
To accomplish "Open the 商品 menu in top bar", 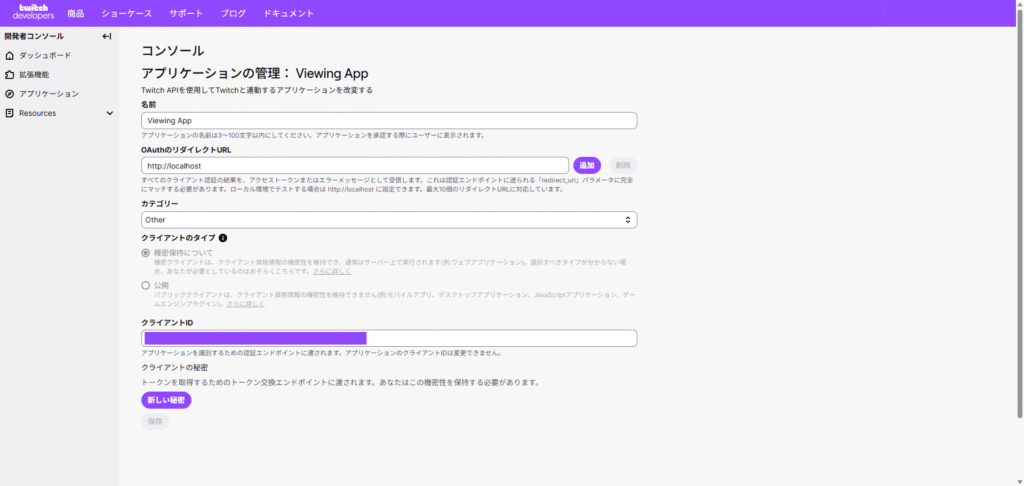I will coord(76,13).
